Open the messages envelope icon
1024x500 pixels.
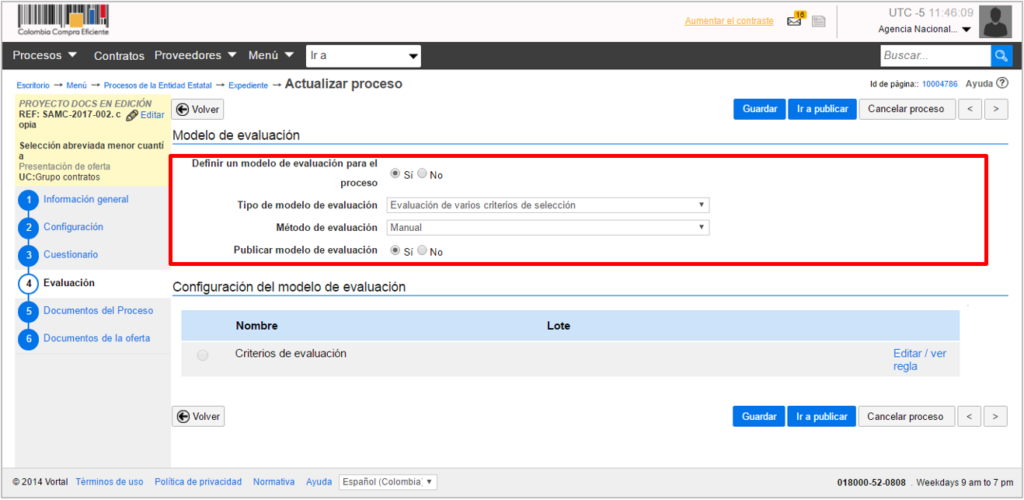pos(795,21)
